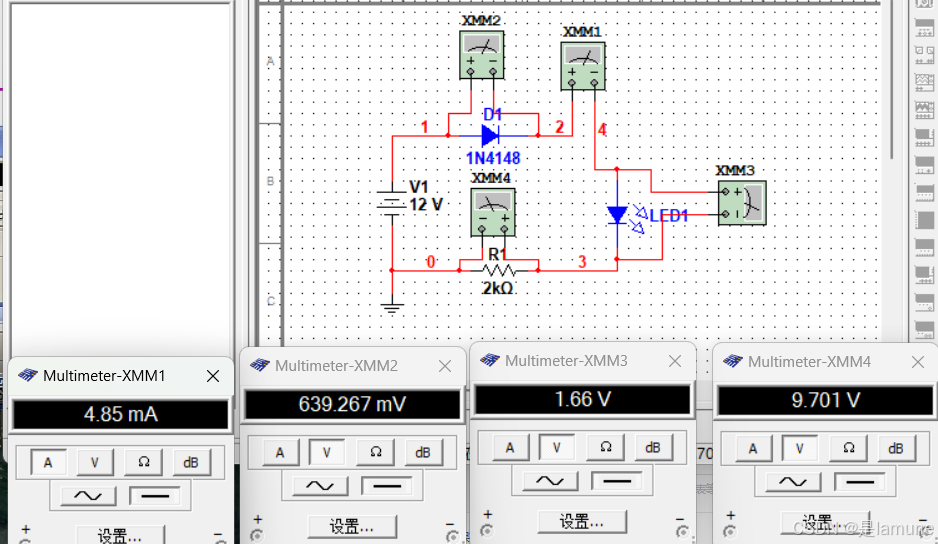Pick the Four-channel Oscilloscope instrument

click(924, 110)
